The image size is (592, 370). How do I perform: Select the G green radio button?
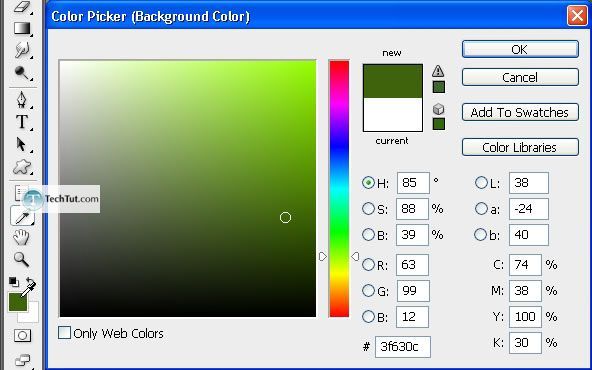pyautogui.click(x=368, y=290)
